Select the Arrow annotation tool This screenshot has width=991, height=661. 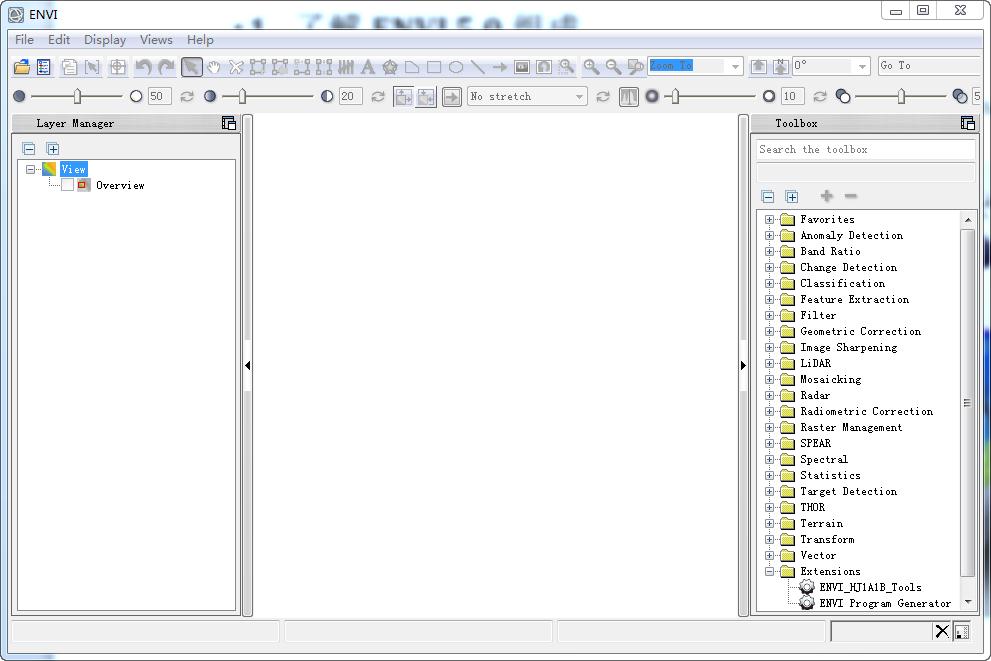point(500,66)
